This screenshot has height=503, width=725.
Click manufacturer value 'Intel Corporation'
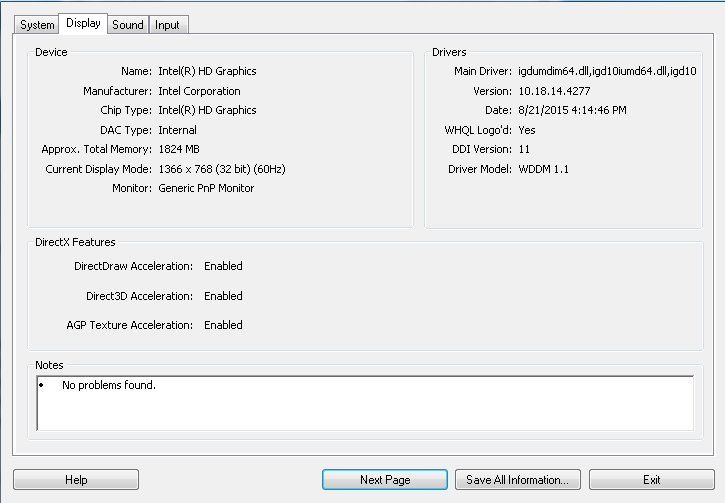(199, 91)
